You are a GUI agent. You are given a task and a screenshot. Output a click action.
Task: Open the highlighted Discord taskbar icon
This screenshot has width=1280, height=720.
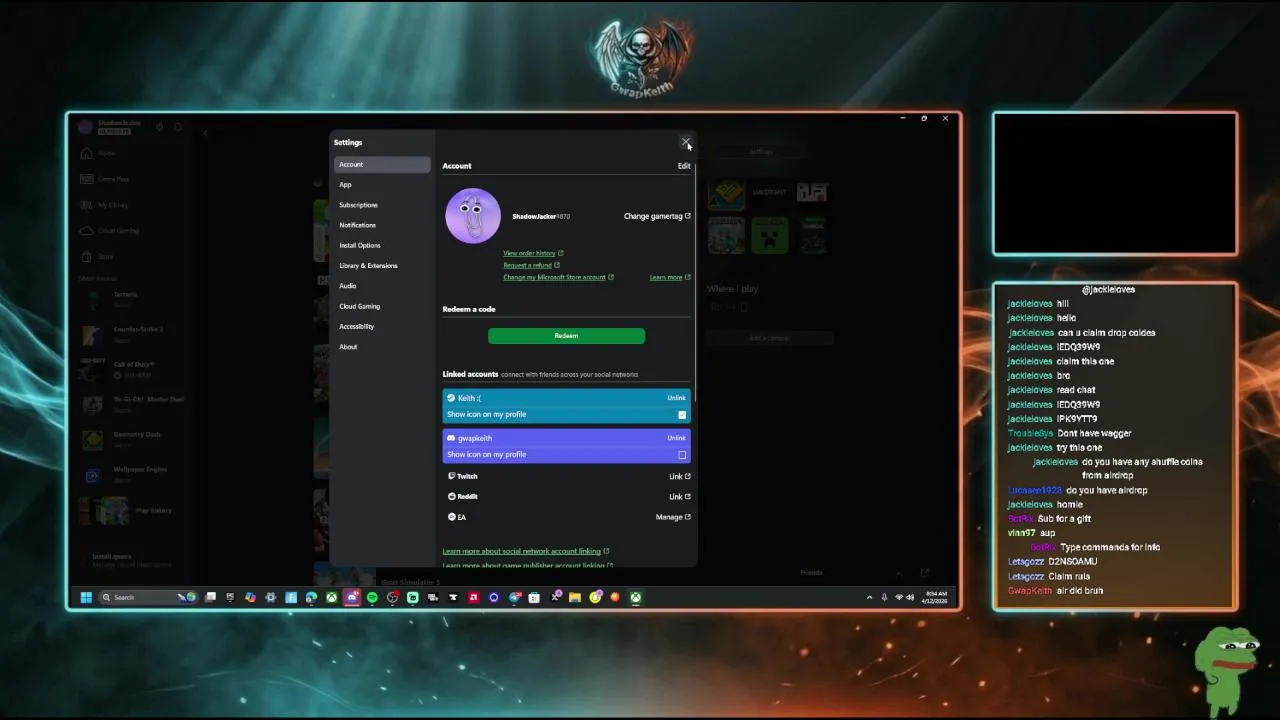pyautogui.click(x=352, y=597)
